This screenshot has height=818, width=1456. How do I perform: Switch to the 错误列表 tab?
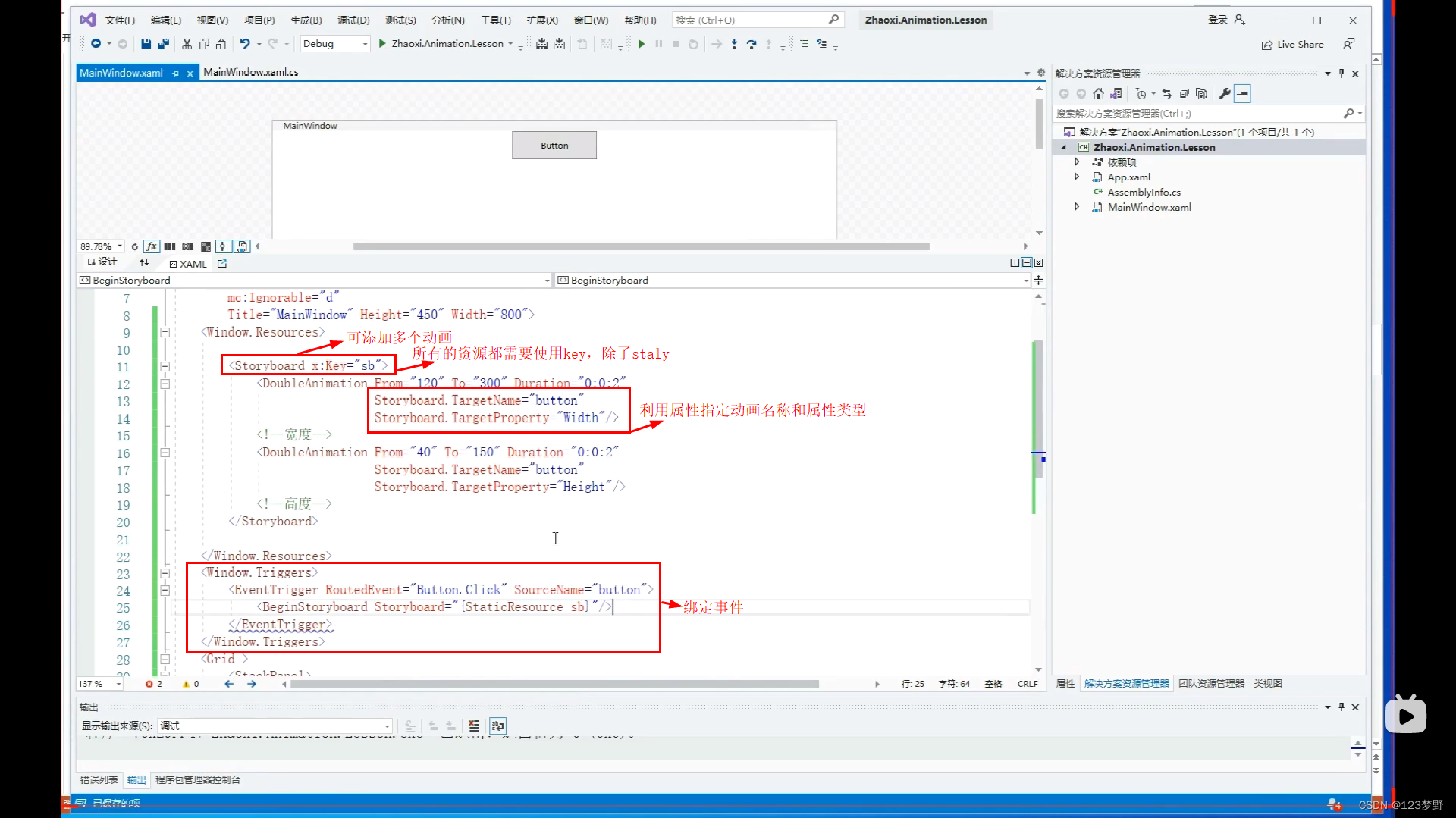[x=99, y=779]
